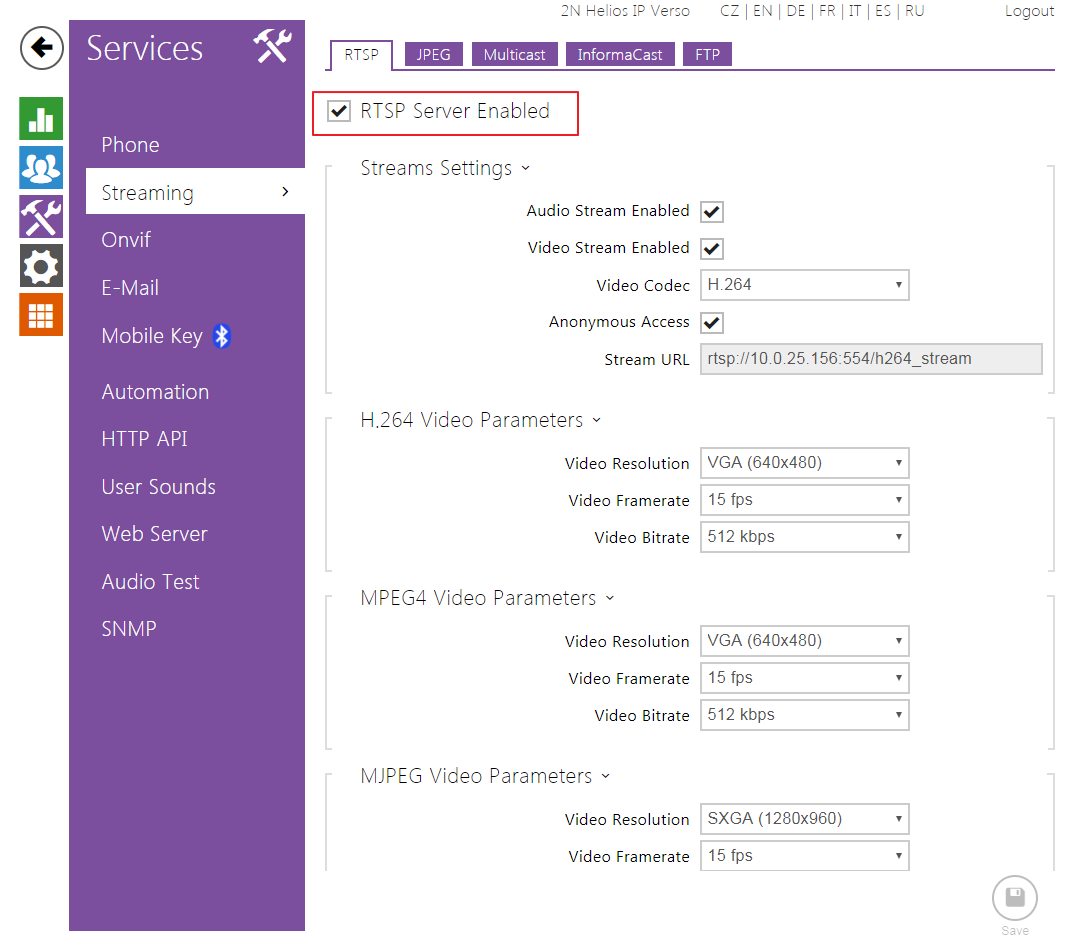The width and height of the screenshot is (1091, 949).
Task: Disable the RTSP Server Enabled checkbox
Action: tap(340, 112)
